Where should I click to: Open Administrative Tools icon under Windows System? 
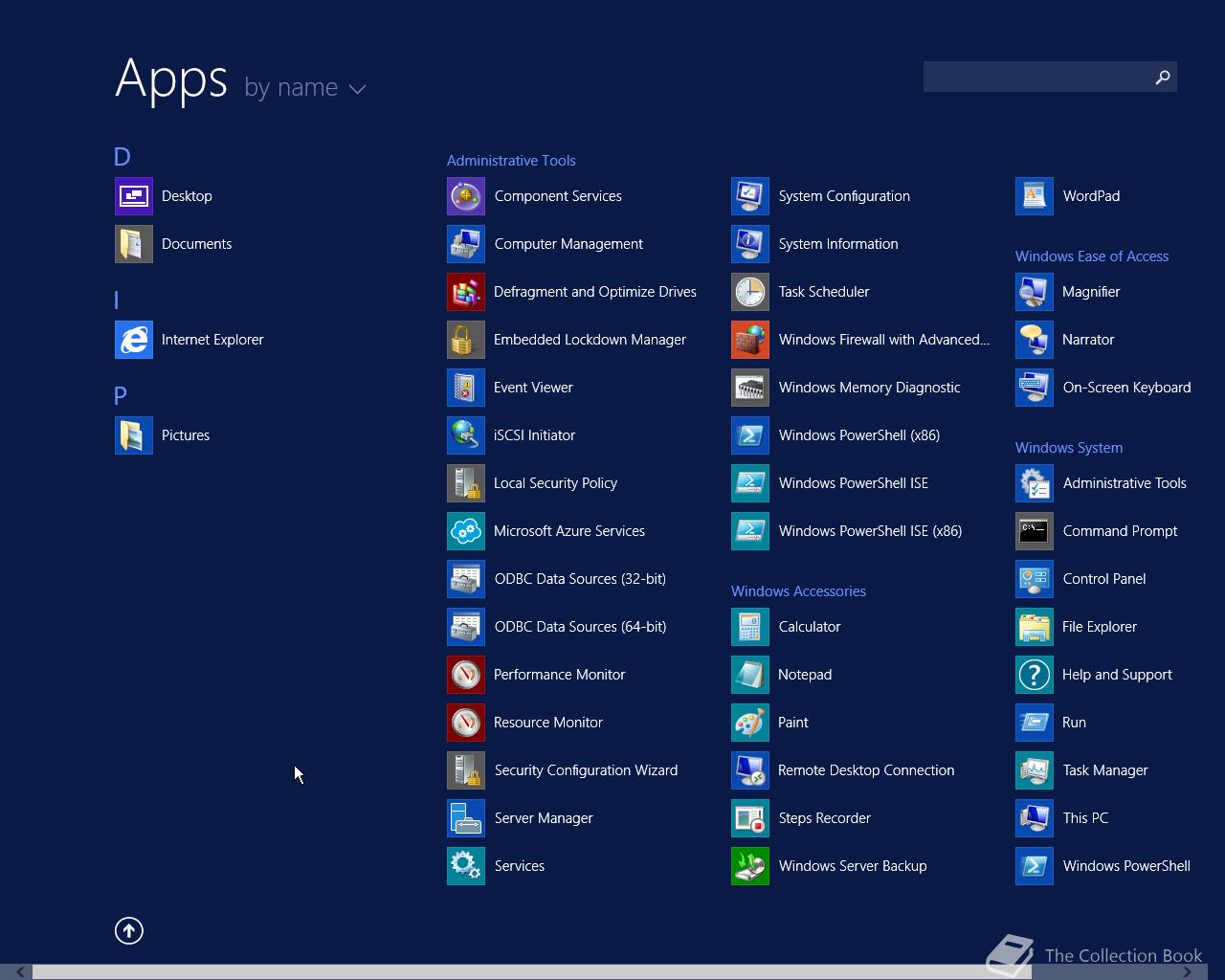click(x=1035, y=483)
